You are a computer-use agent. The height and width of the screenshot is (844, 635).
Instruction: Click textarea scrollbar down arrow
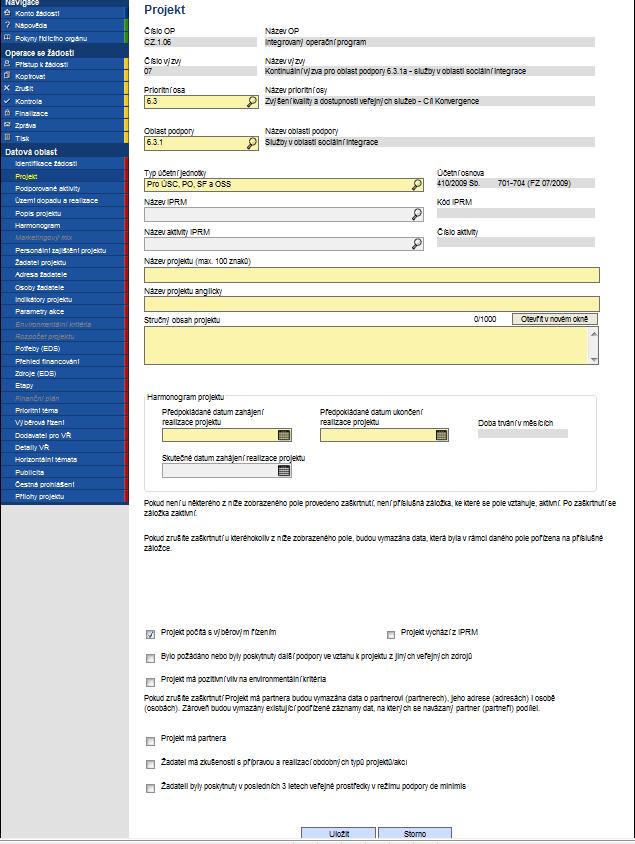[x=594, y=359]
